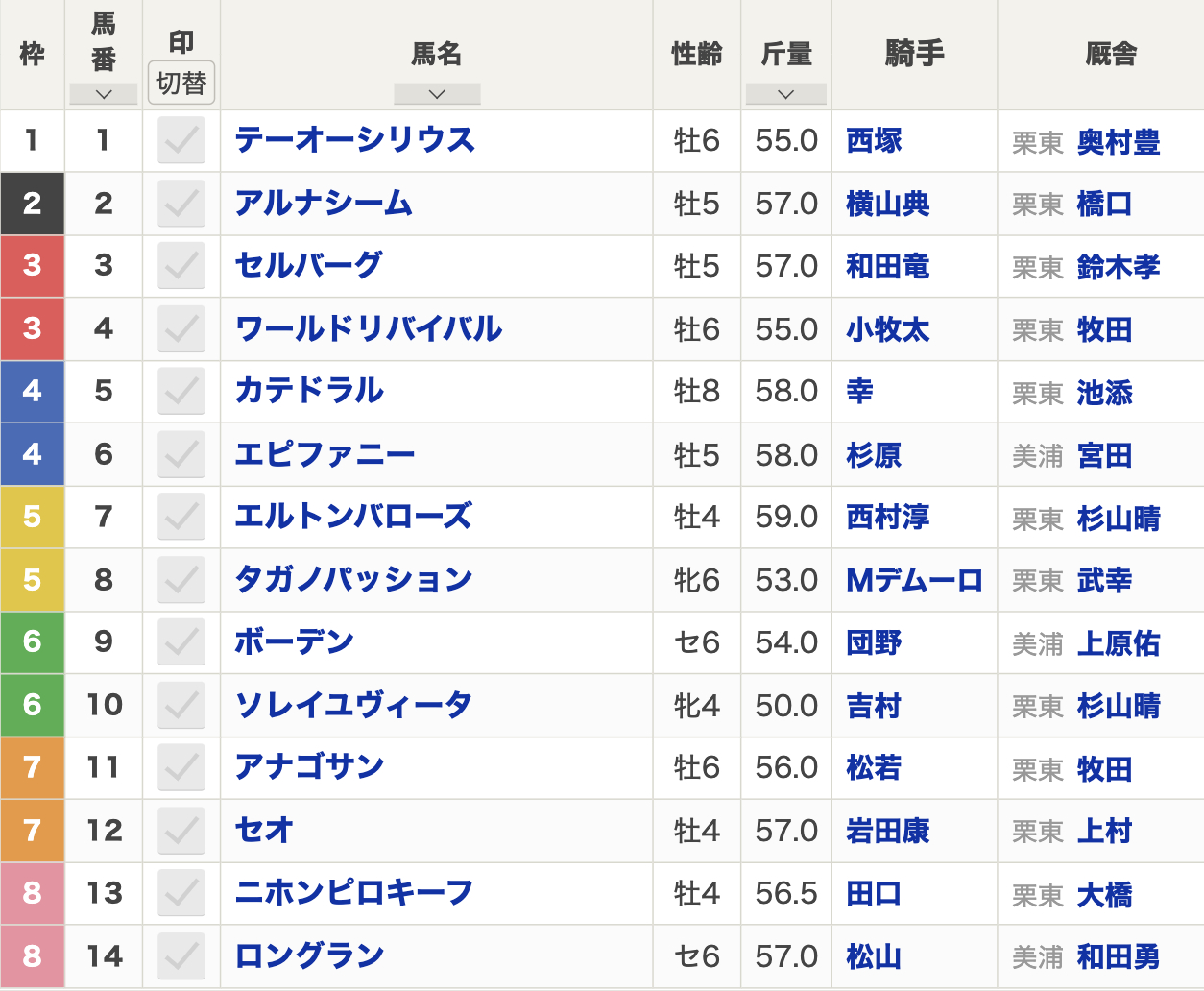The width and height of the screenshot is (1204, 991).
Task: Open trainer 上村 stable link
Action: click(1104, 832)
